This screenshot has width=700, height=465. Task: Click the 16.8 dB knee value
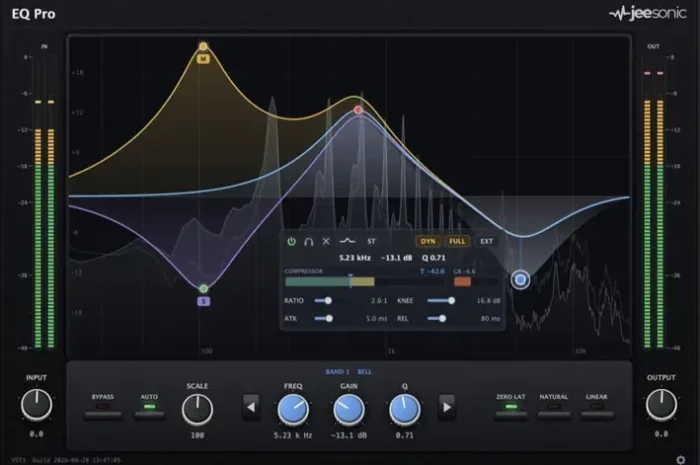click(x=488, y=301)
